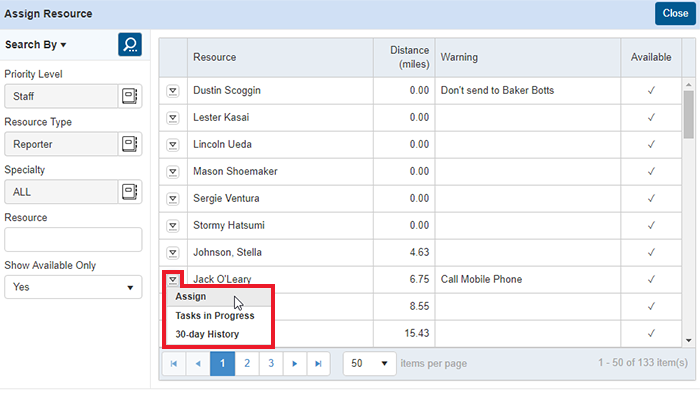Click the Warning column header
Image resolution: width=700 pixels, height=393 pixels.
[x=528, y=58]
